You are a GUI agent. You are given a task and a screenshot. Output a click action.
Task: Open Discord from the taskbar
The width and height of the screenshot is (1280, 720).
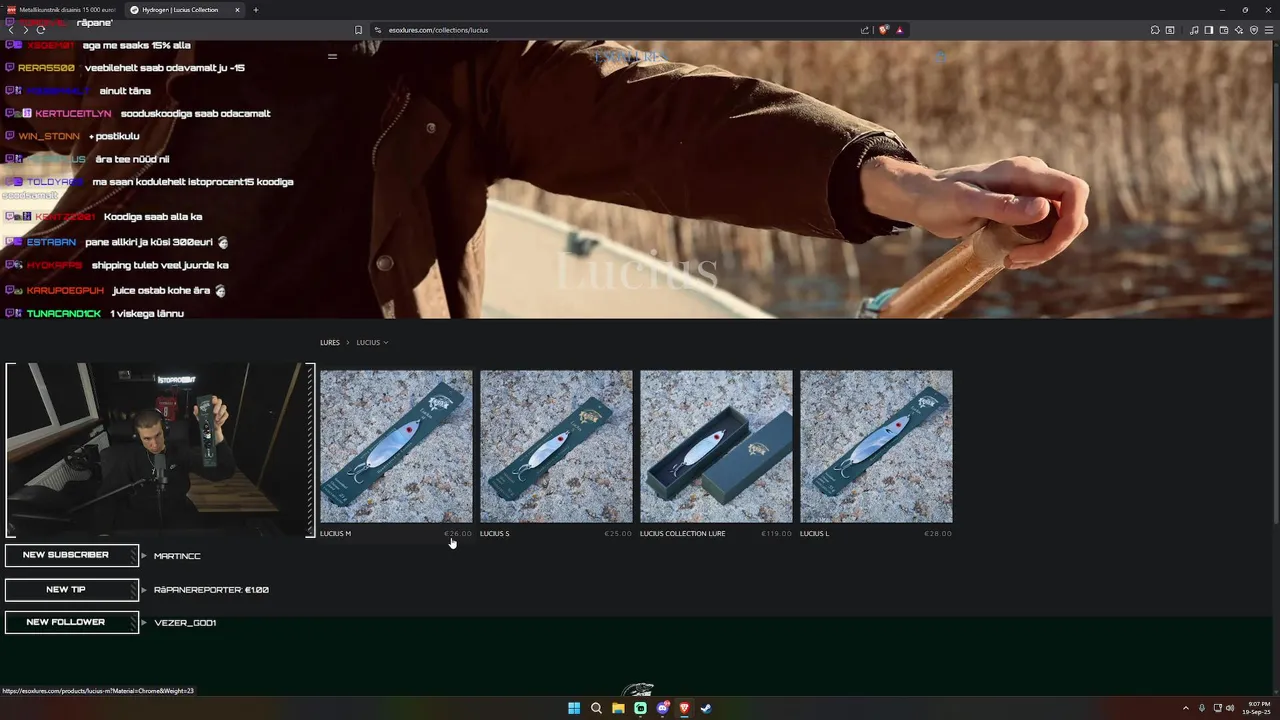tap(662, 708)
